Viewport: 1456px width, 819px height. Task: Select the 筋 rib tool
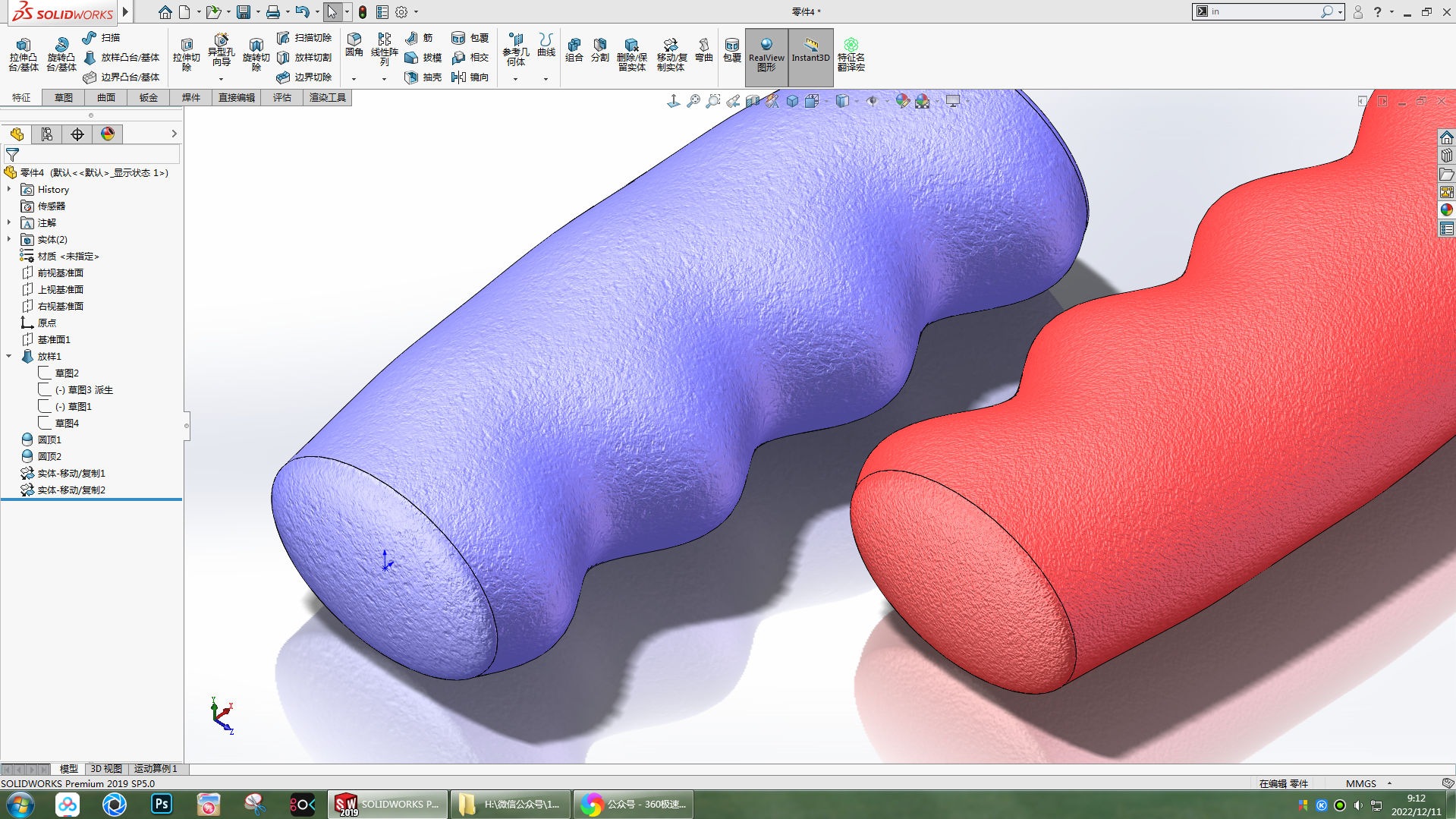419,38
